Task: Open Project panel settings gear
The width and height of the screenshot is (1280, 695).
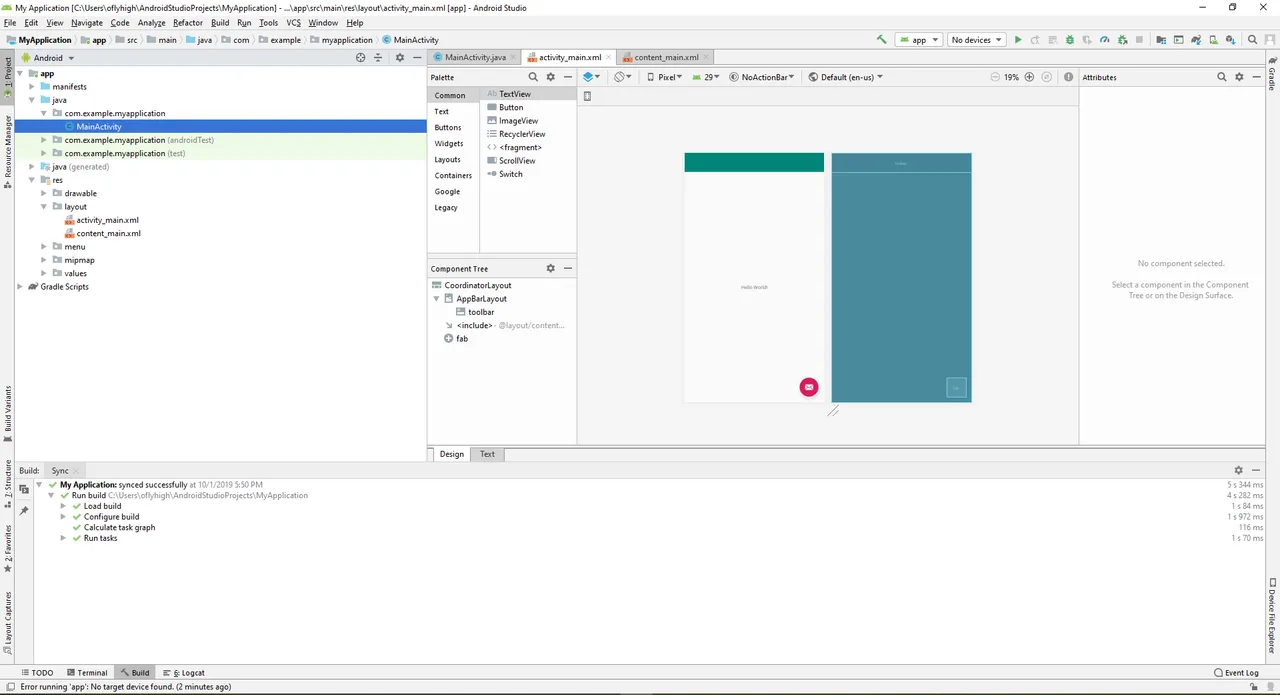Action: [x=399, y=58]
